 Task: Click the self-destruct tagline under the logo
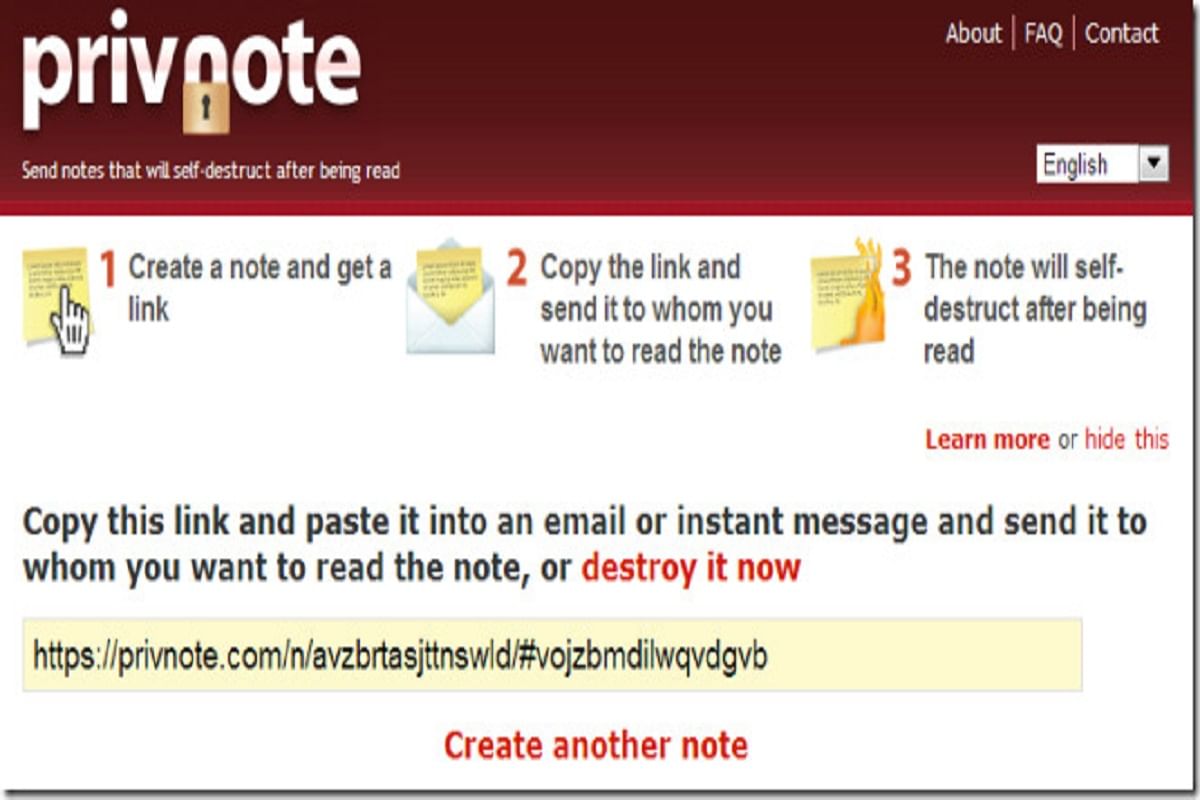(211, 171)
